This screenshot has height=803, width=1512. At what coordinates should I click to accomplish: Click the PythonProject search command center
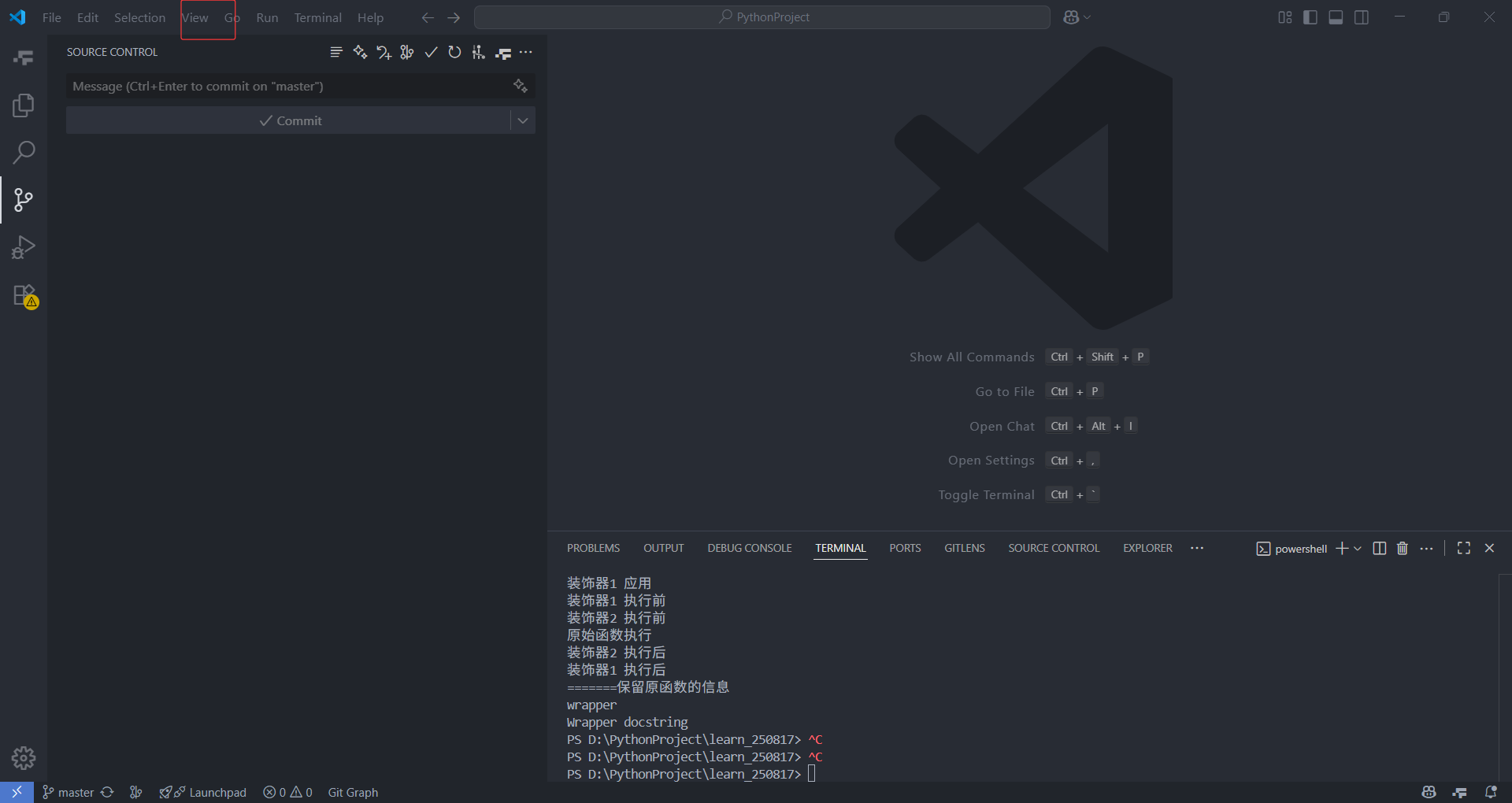762,17
